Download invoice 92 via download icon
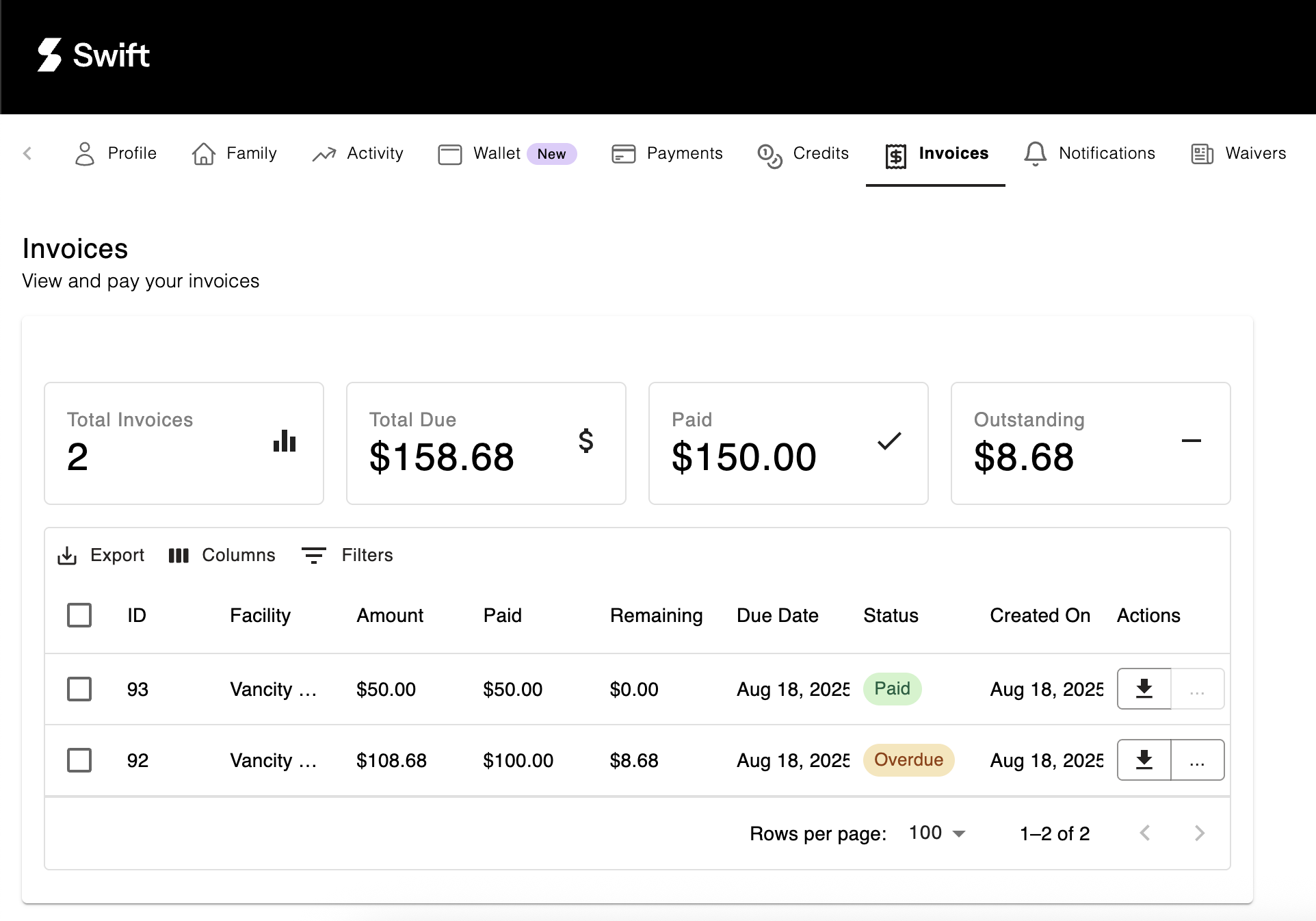The image size is (1316, 921). click(x=1144, y=760)
